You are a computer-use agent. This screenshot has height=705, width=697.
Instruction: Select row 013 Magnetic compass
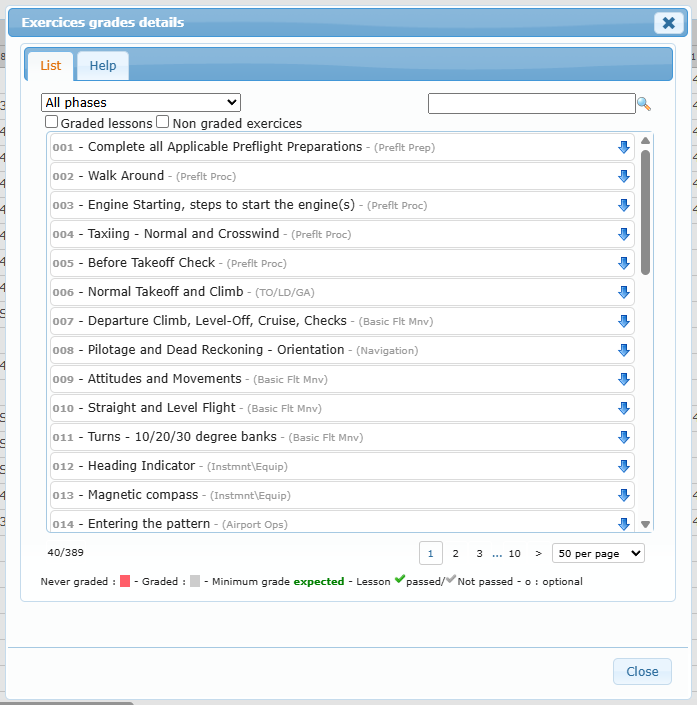(342, 495)
